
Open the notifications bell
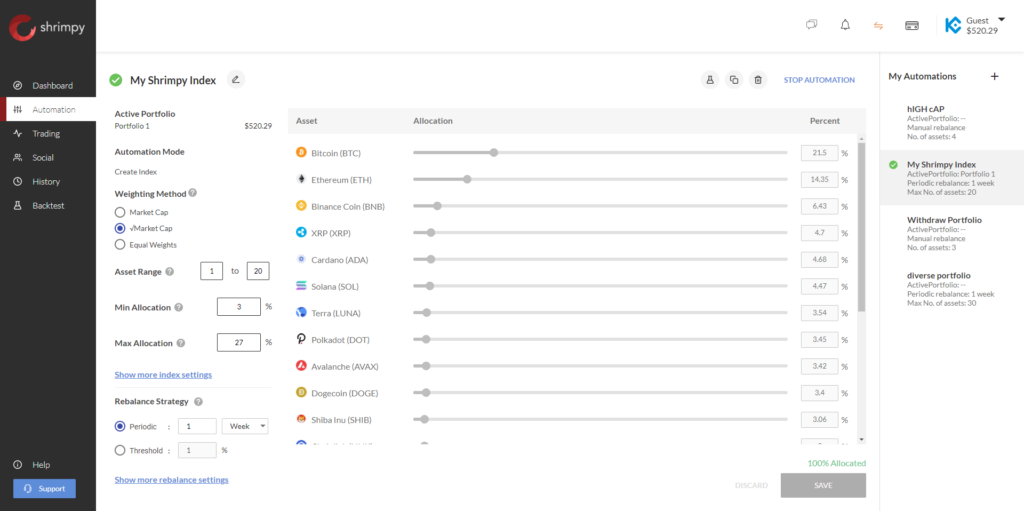click(845, 25)
